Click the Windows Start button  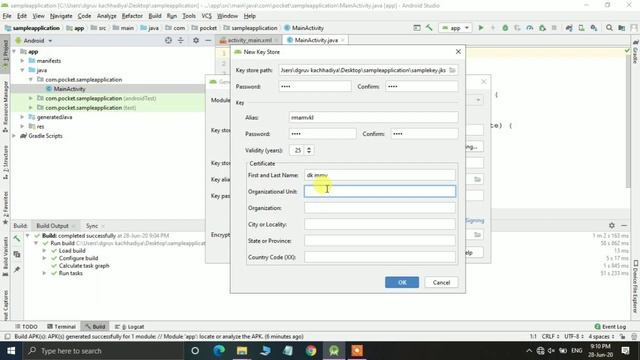click(11, 351)
